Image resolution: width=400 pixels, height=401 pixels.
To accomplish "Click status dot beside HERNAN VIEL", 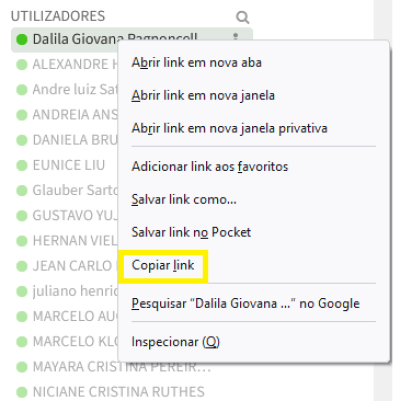I will point(22,241).
